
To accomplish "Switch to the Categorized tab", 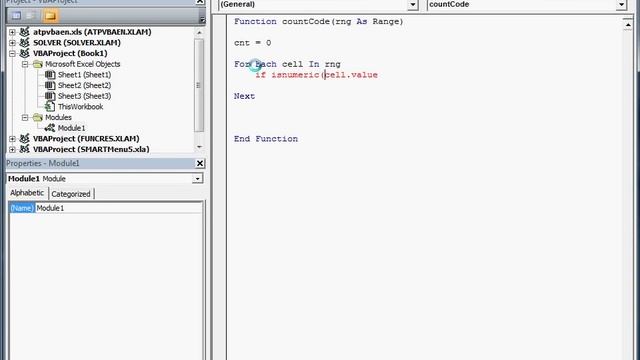I will [x=71, y=194].
